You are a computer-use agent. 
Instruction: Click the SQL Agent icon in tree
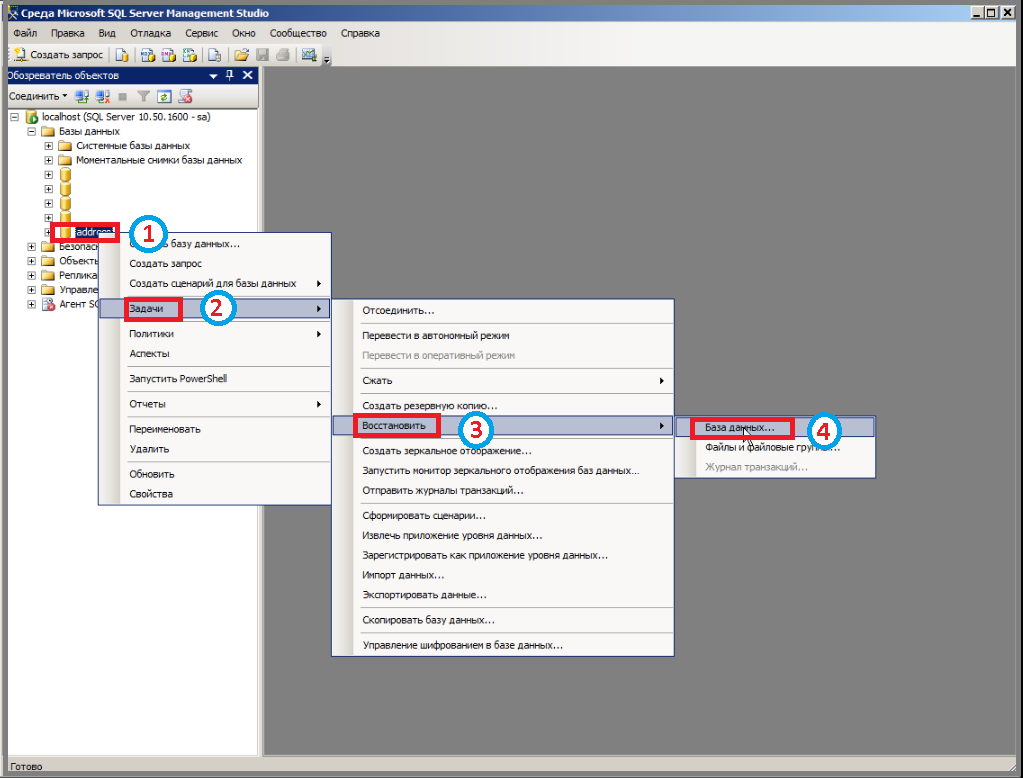(48, 304)
